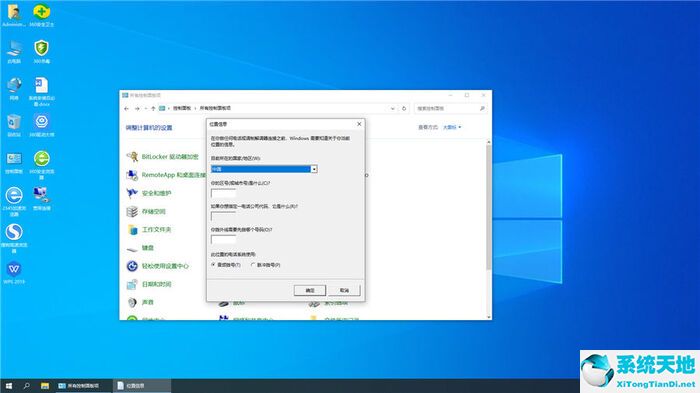700x393 pixels.
Task: Open 安全和维护 flag icon item
Action: tap(149, 193)
